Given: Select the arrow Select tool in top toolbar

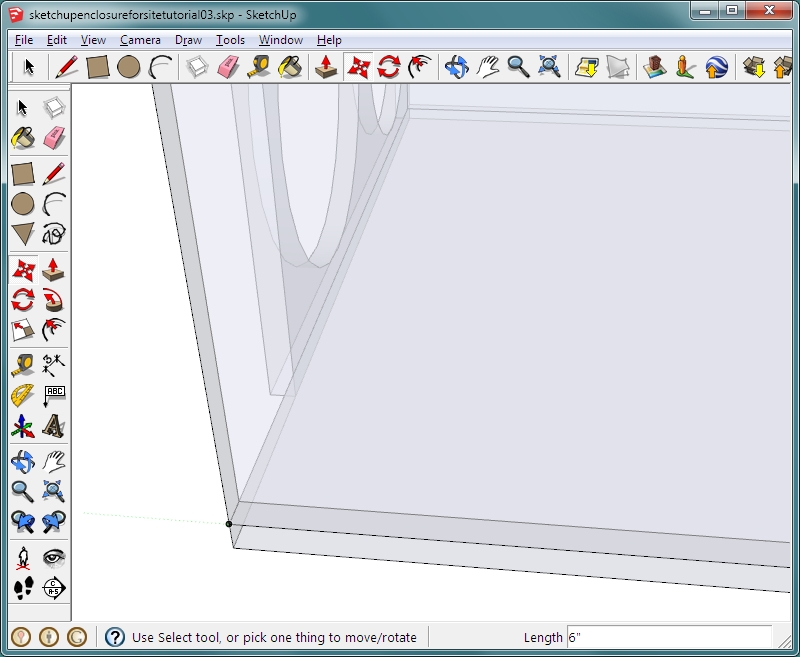Looking at the screenshot, I should point(29,67).
